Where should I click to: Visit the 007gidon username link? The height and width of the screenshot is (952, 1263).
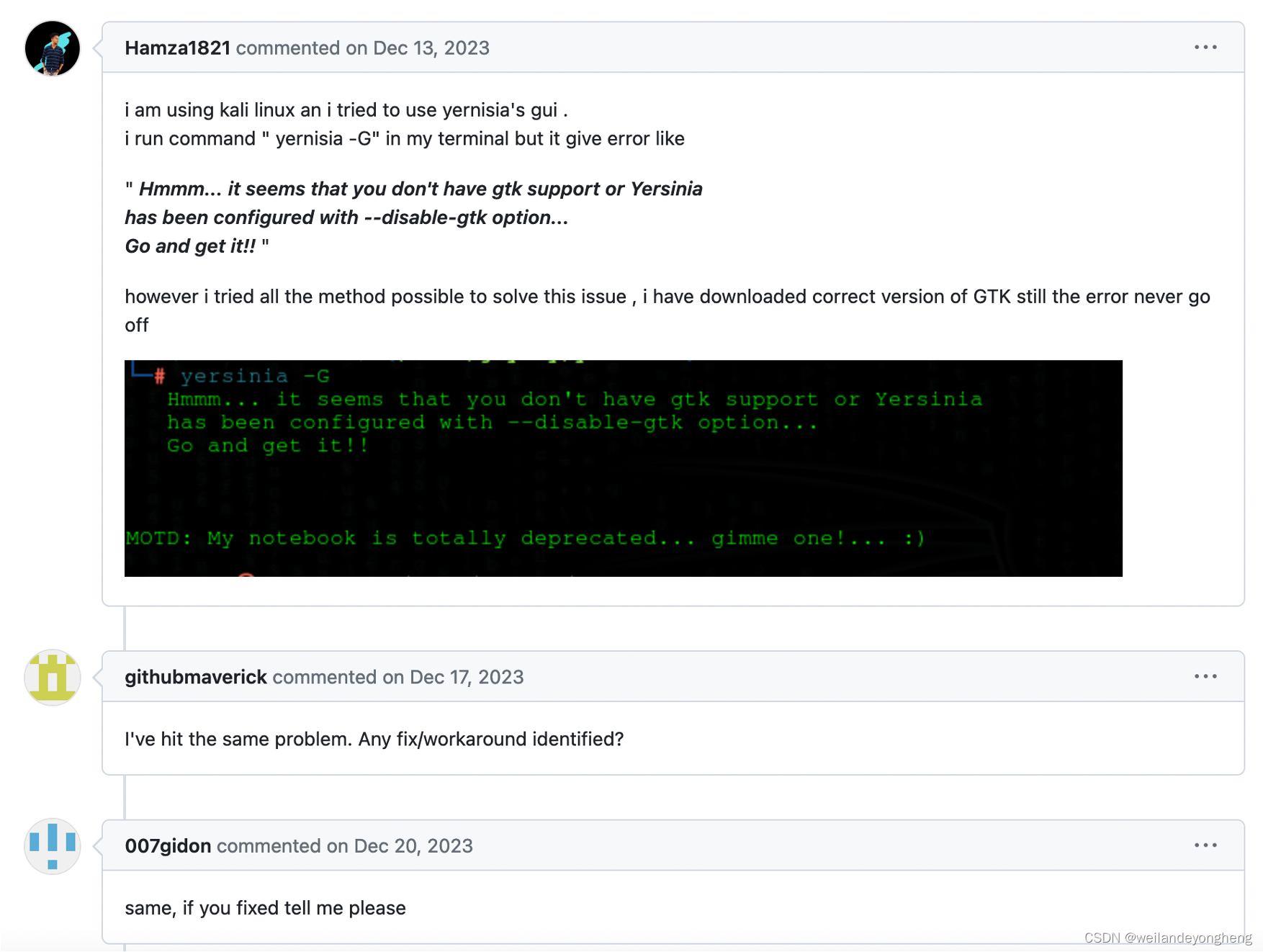(x=168, y=846)
